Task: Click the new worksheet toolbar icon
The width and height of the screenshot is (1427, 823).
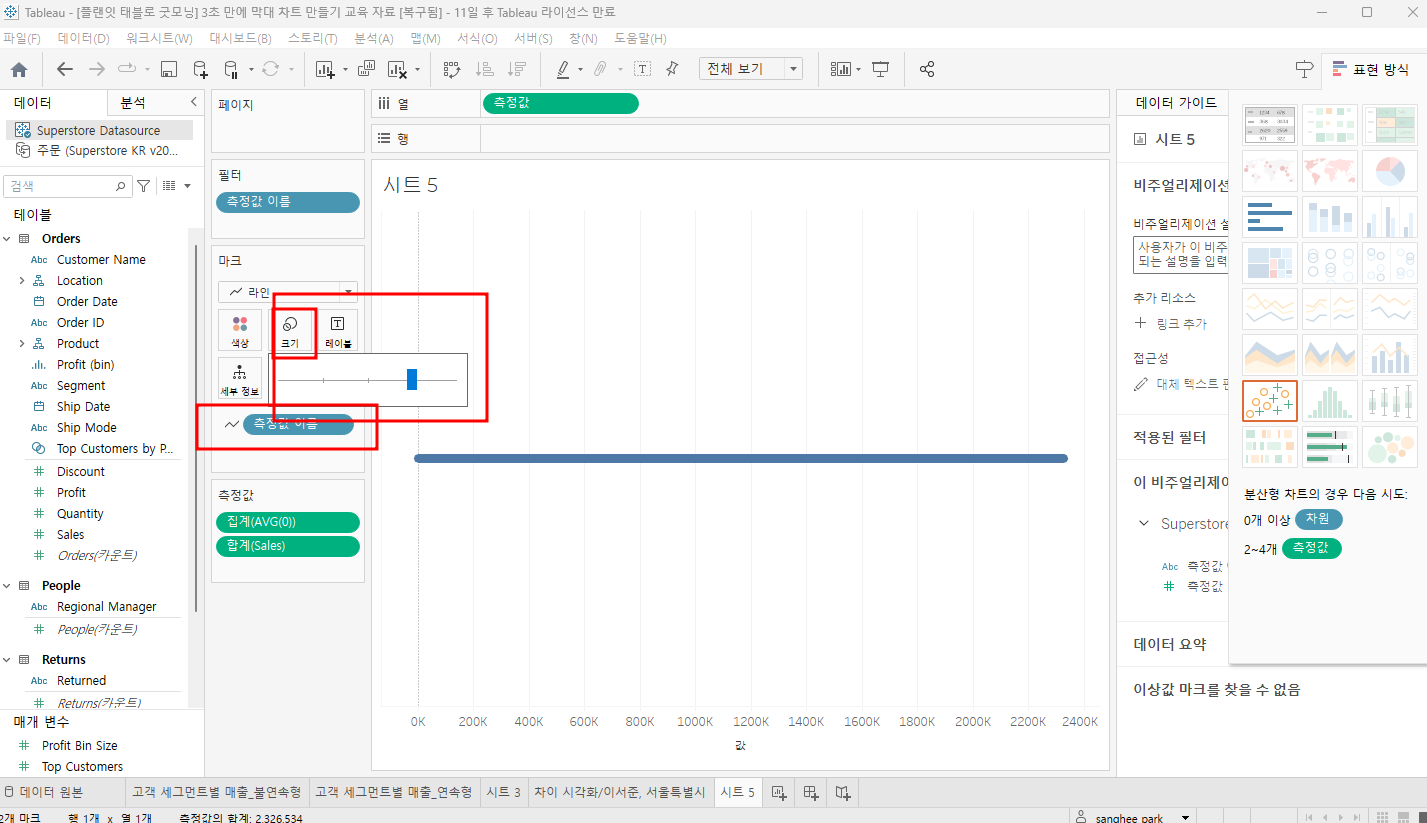Action: tap(324, 69)
